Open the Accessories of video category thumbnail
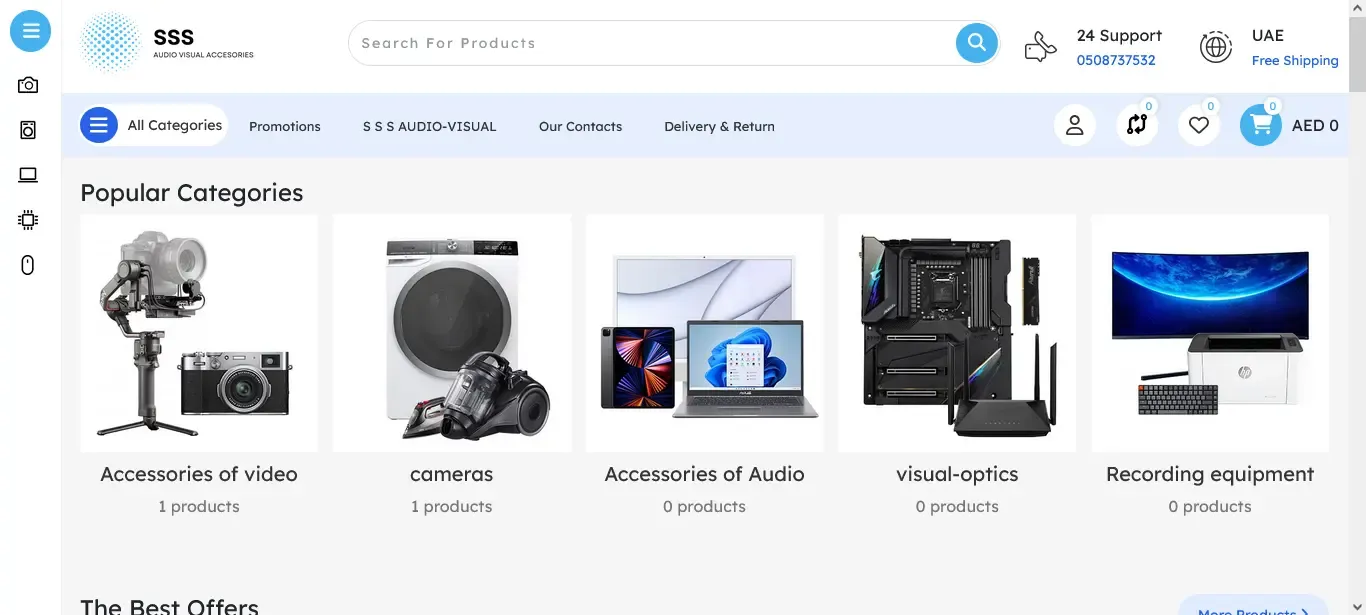The image size is (1366, 615). point(199,333)
